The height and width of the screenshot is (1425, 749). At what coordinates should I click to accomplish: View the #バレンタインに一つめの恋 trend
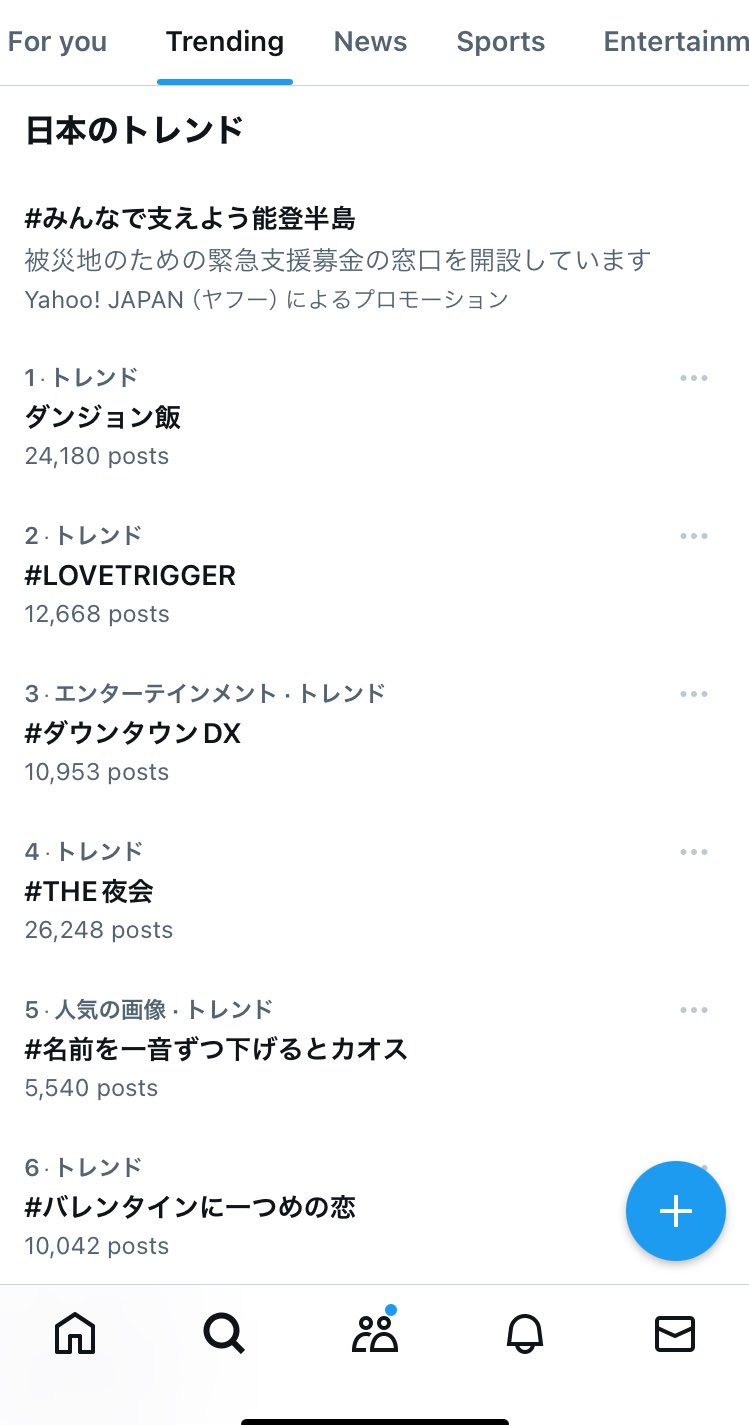(190, 1207)
